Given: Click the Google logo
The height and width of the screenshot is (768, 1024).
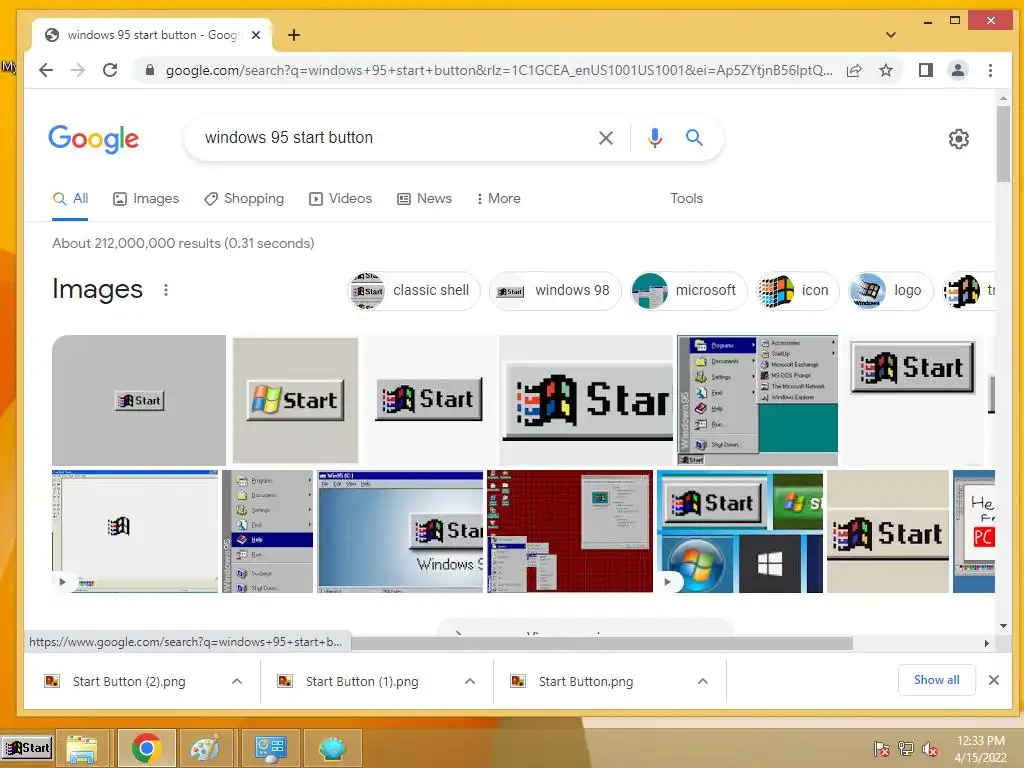Looking at the screenshot, I should pyautogui.click(x=93, y=138).
